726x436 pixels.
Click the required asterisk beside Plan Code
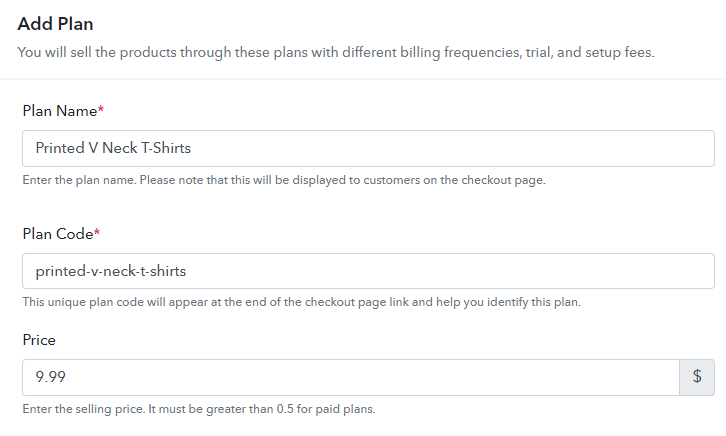[x=97, y=234]
